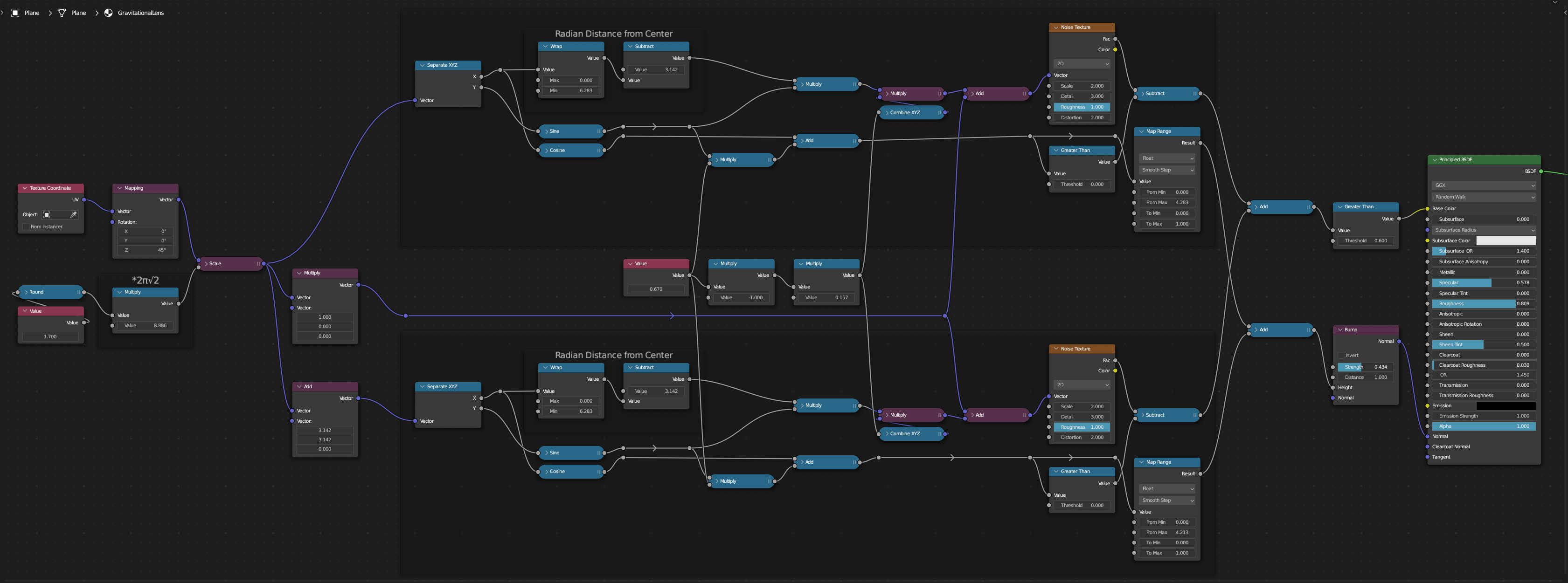Click the Mapping Rotation Z 45° field
1568x583 pixels.
[x=146, y=250]
